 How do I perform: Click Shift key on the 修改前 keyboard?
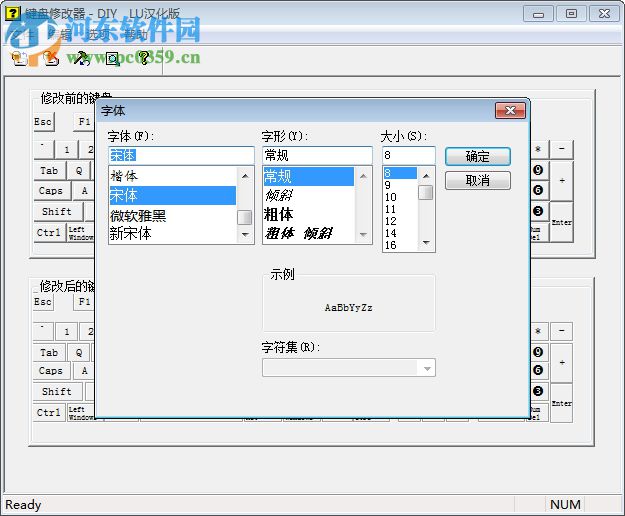point(57,212)
